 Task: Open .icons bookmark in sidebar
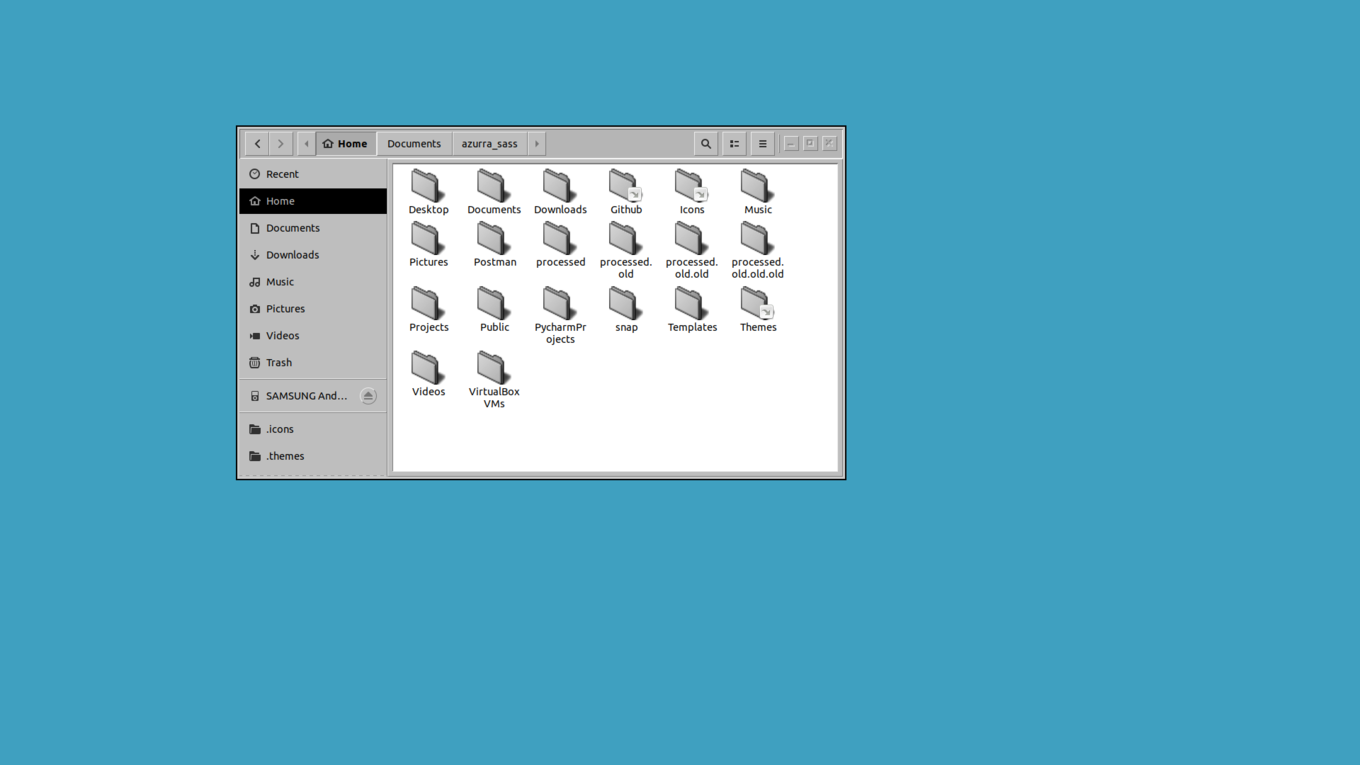point(313,429)
